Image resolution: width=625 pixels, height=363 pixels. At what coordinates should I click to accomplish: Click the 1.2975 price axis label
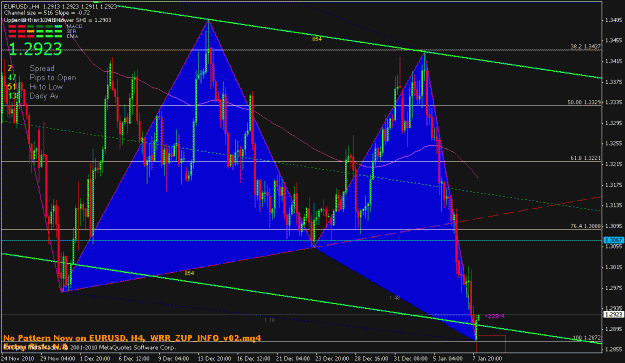[614, 288]
